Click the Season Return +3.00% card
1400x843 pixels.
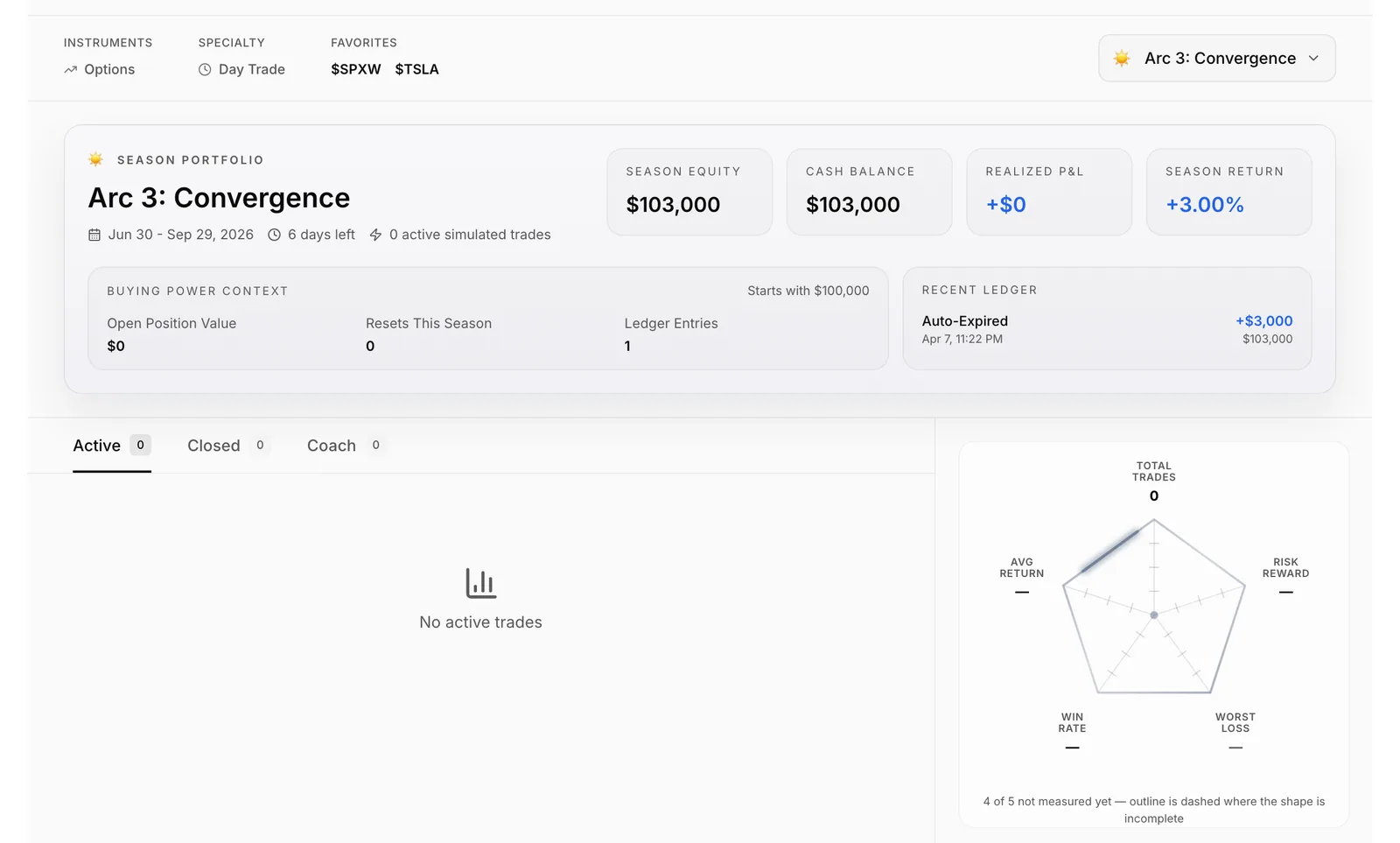pos(1228,192)
